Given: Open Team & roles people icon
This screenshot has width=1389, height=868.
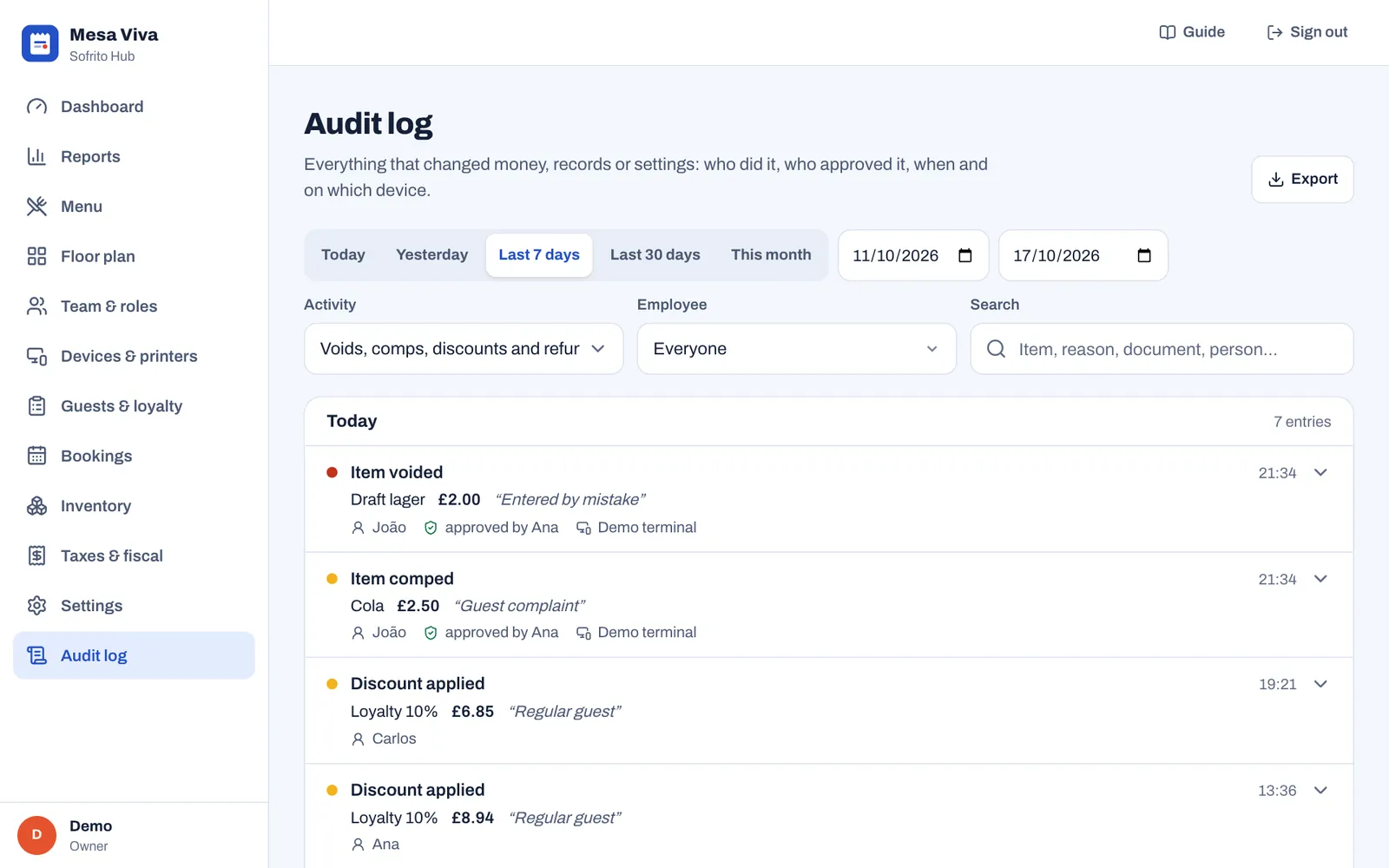Looking at the screenshot, I should coord(36,306).
